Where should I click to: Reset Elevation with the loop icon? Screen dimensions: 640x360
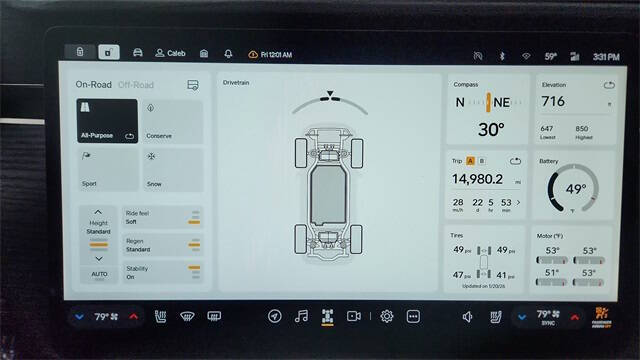point(609,85)
